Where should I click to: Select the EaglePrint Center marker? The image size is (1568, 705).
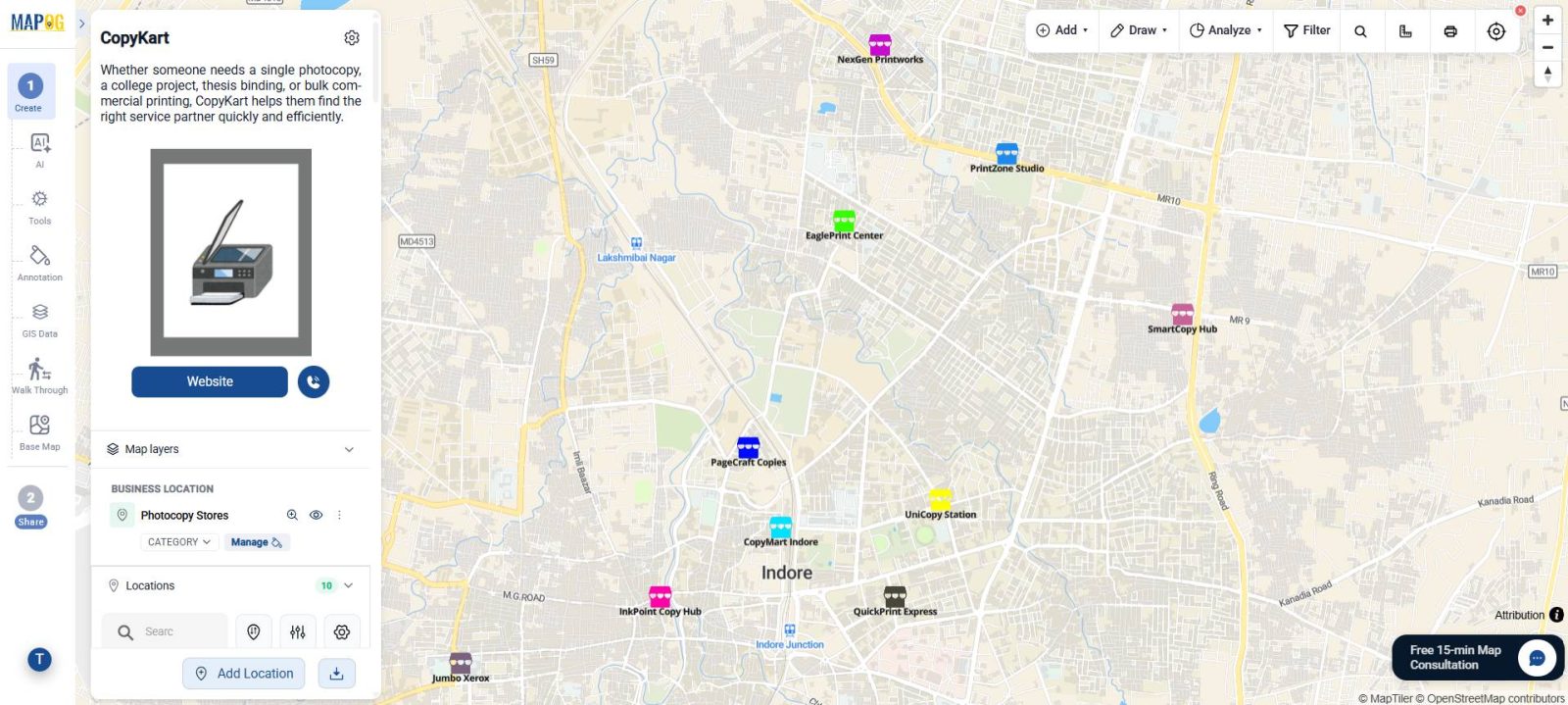pos(844,221)
